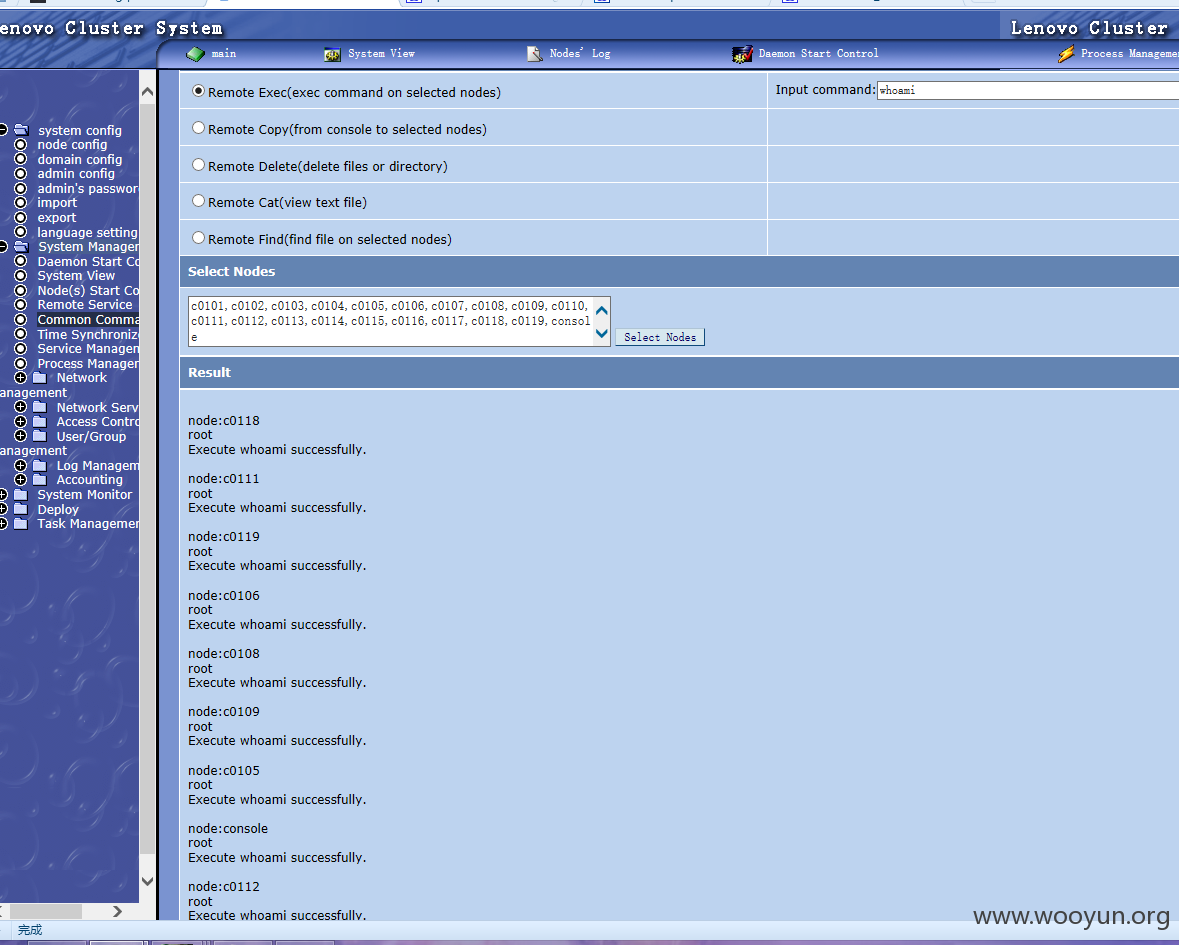Open the Nodes' Log tab

click(x=580, y=54)
